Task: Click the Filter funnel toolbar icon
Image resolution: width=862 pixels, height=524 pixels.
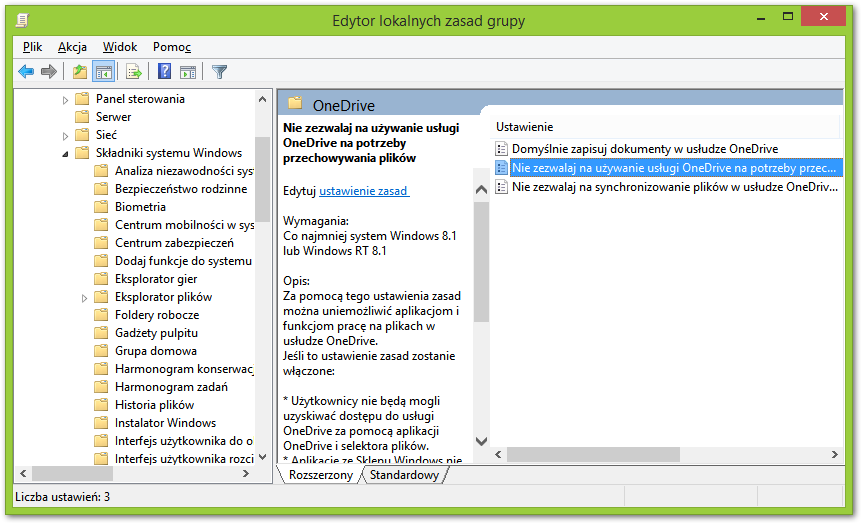Action: click(x=219, y=71)
